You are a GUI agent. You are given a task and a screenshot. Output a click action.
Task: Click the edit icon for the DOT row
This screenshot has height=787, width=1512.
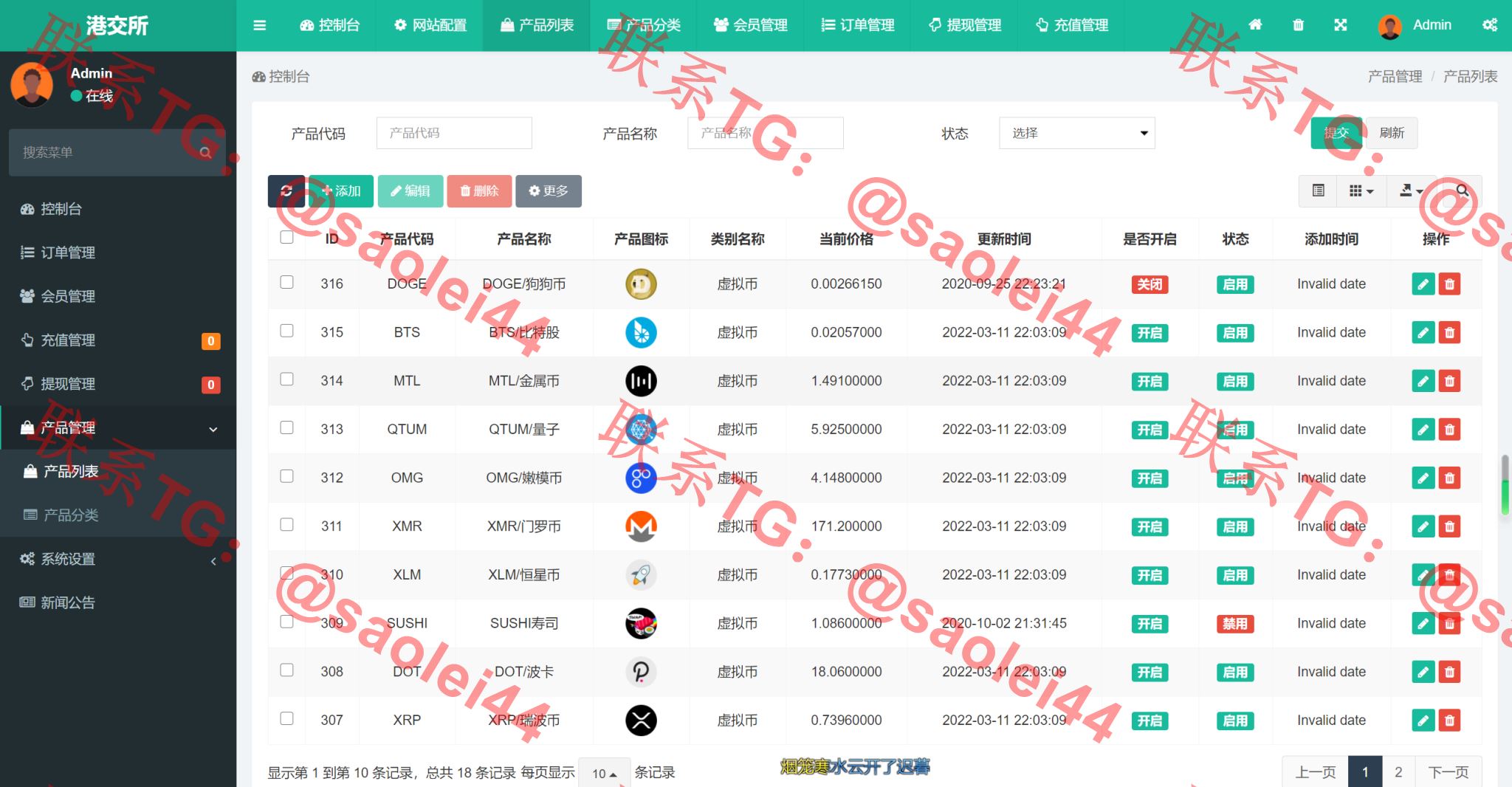[1423, 672]
